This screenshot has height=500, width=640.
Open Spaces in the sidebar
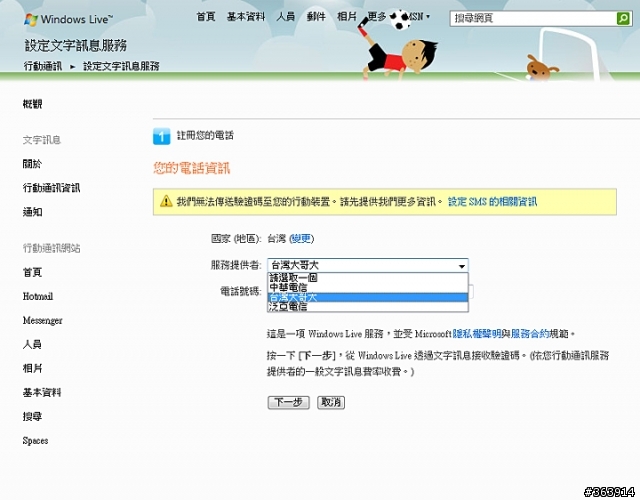point(36,441)
